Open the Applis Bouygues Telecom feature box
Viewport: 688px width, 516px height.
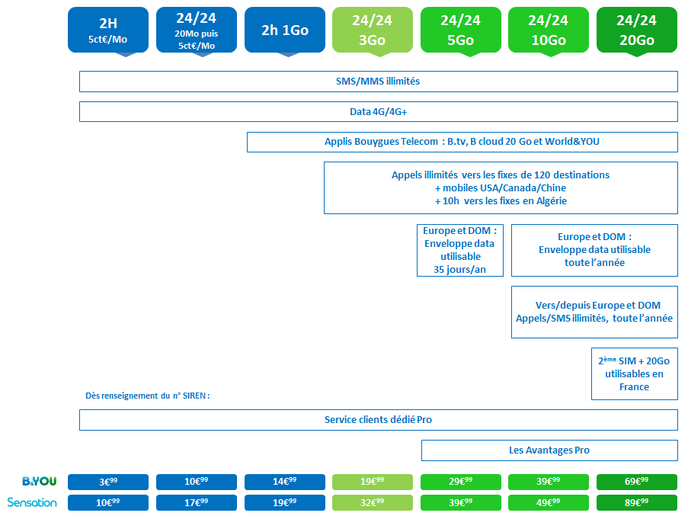(462, 142)
